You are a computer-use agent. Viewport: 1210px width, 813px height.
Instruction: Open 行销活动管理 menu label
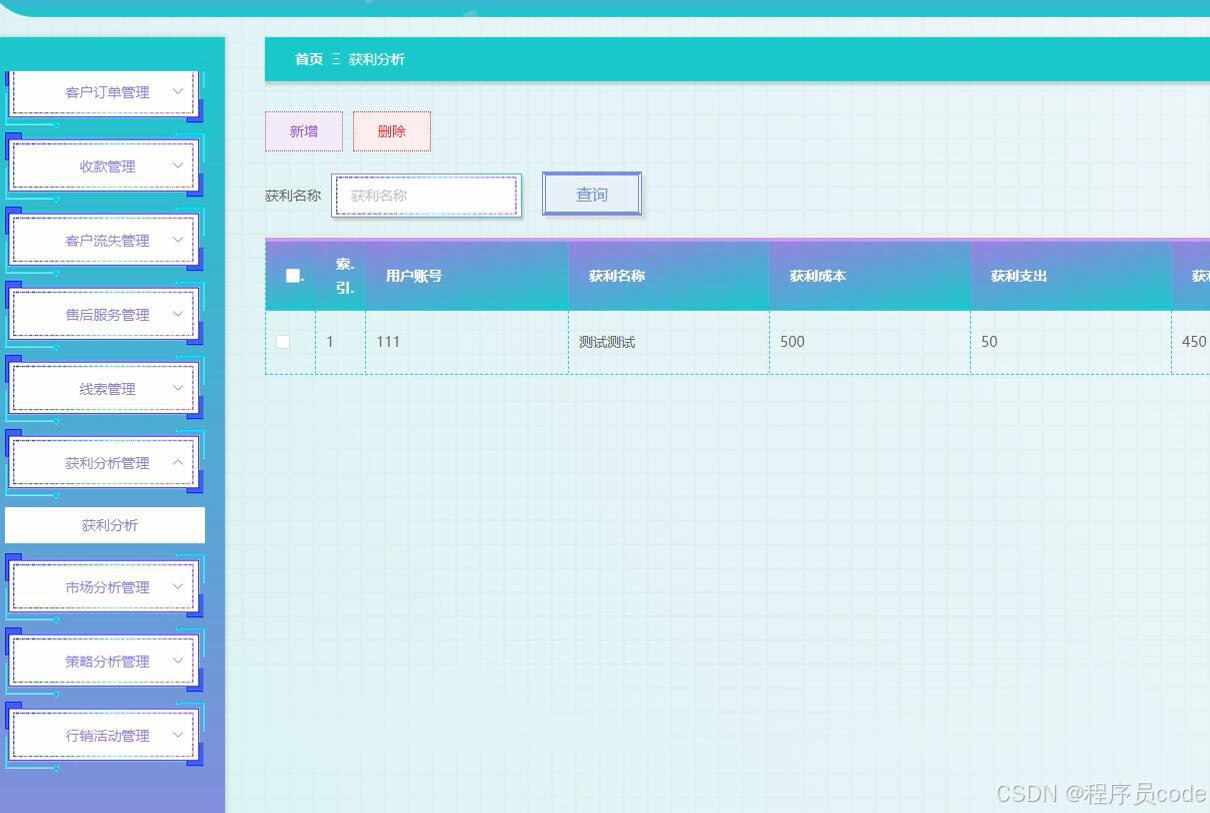point(107,735)
